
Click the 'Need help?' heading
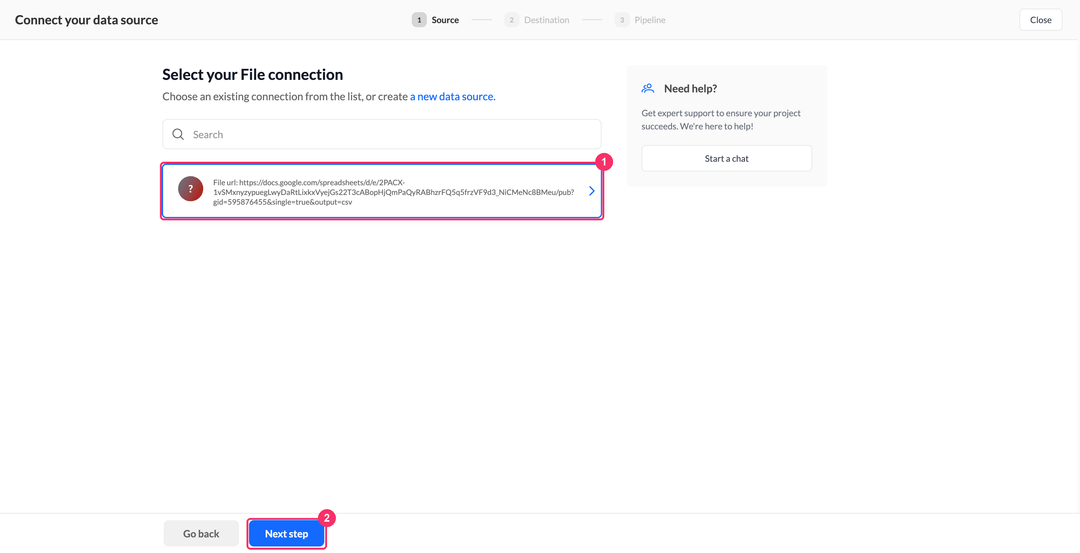(691, 89)
